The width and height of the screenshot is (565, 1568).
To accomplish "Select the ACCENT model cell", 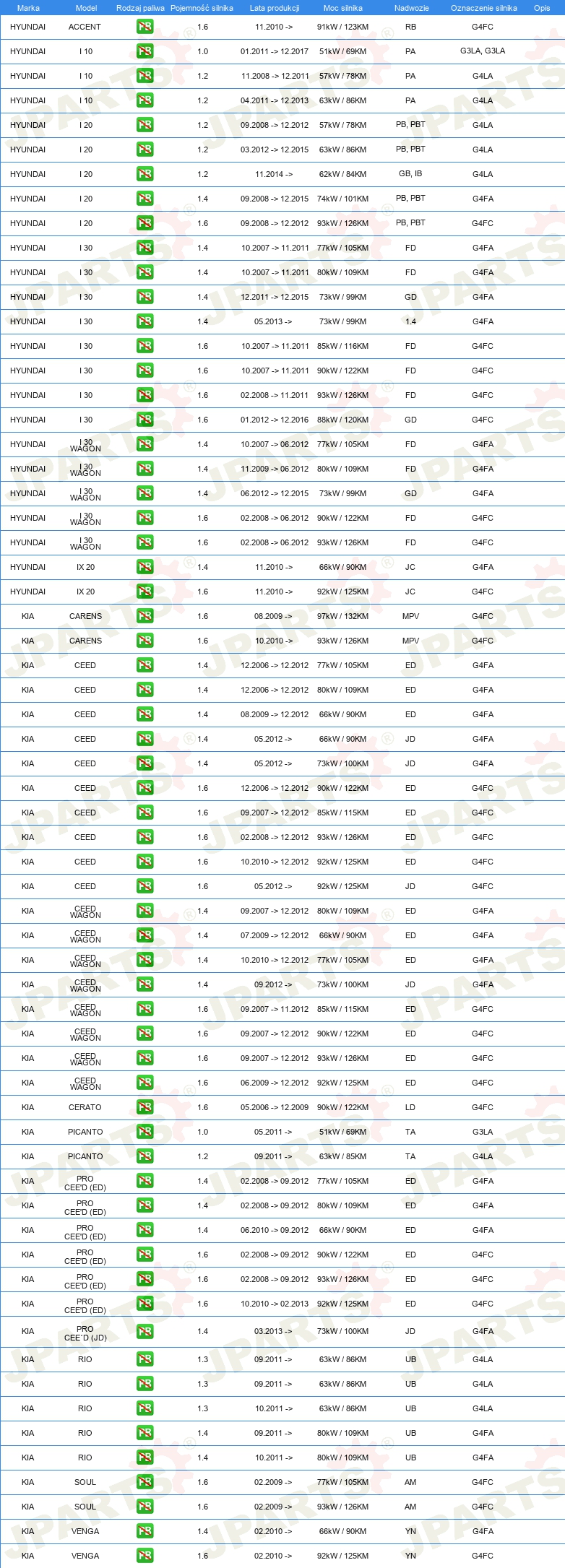I will (85, 27).
